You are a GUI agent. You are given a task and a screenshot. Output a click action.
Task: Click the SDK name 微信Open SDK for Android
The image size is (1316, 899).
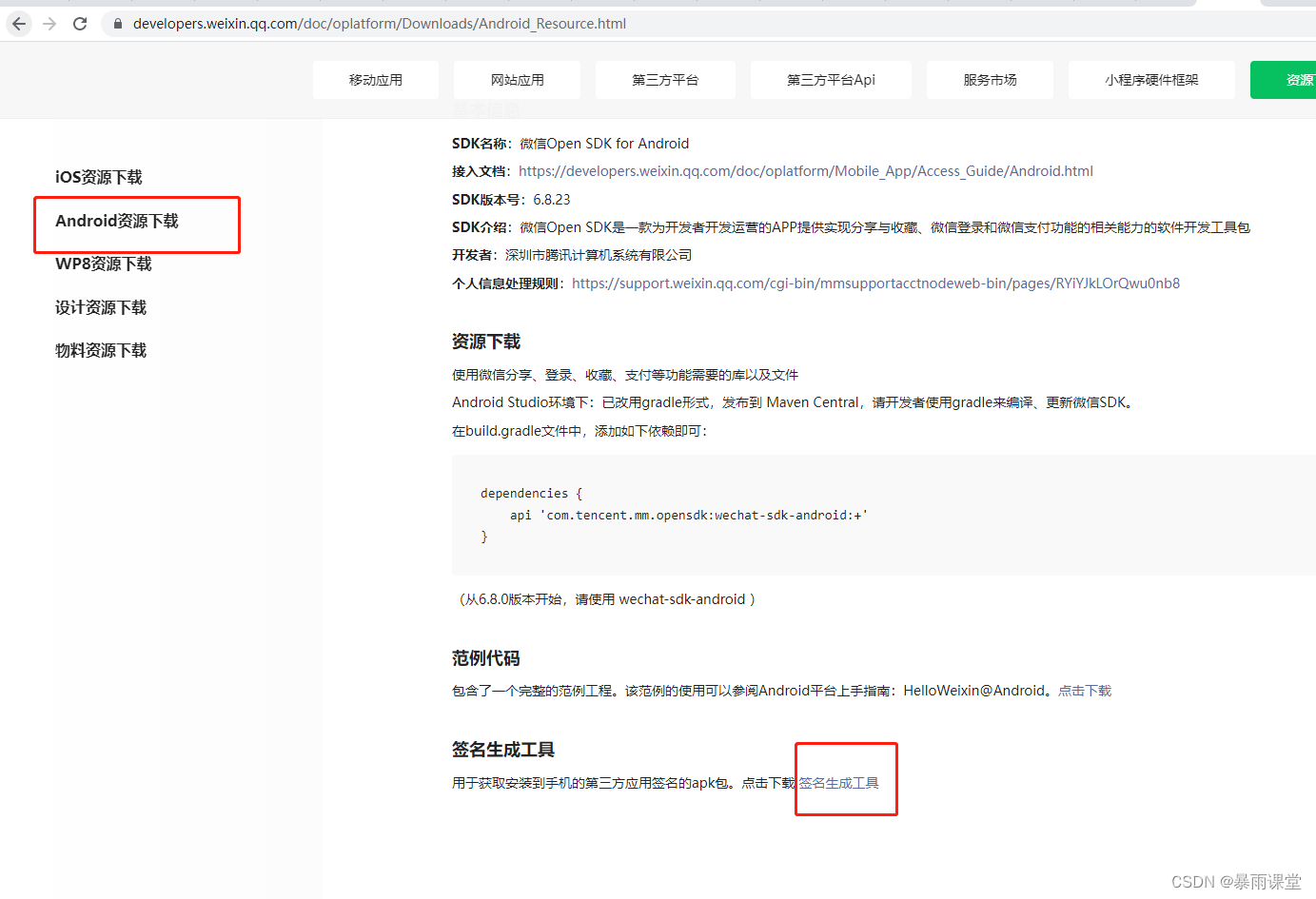604,144
